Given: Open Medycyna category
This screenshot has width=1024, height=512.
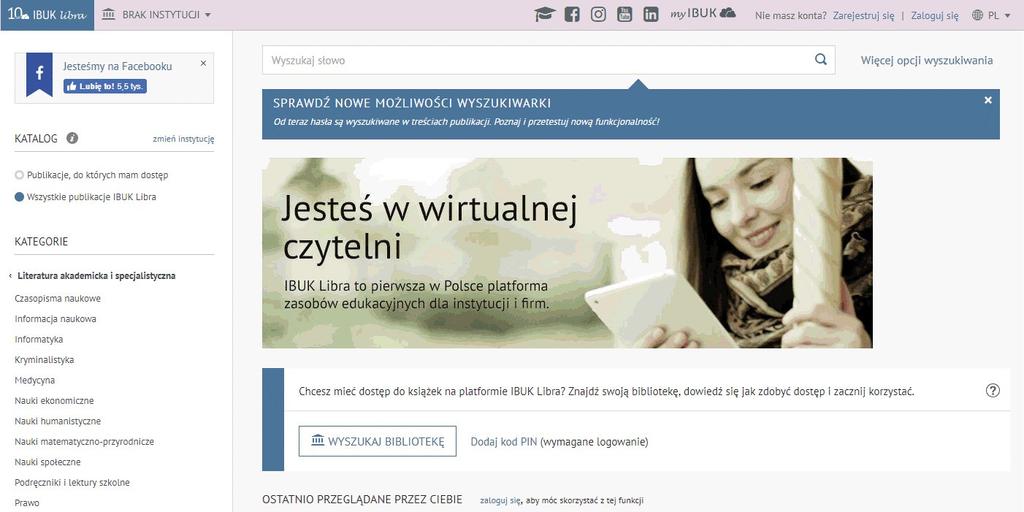Looking at the screenshot, I should [x=35, y=380].
